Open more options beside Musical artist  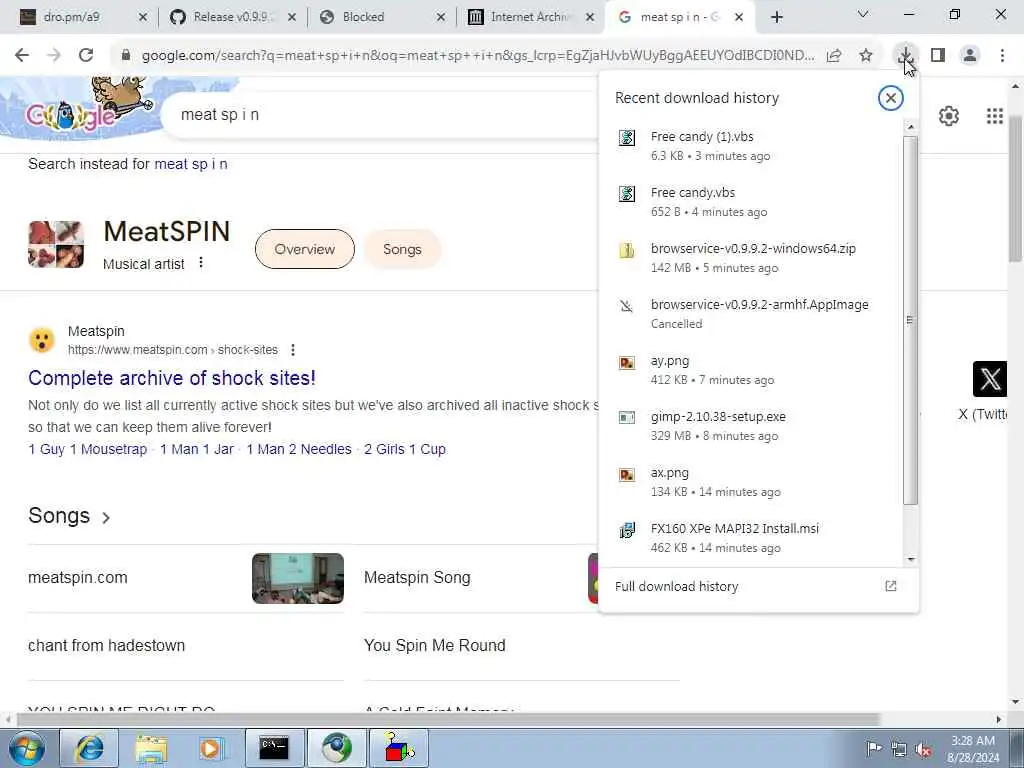point(201,263)
